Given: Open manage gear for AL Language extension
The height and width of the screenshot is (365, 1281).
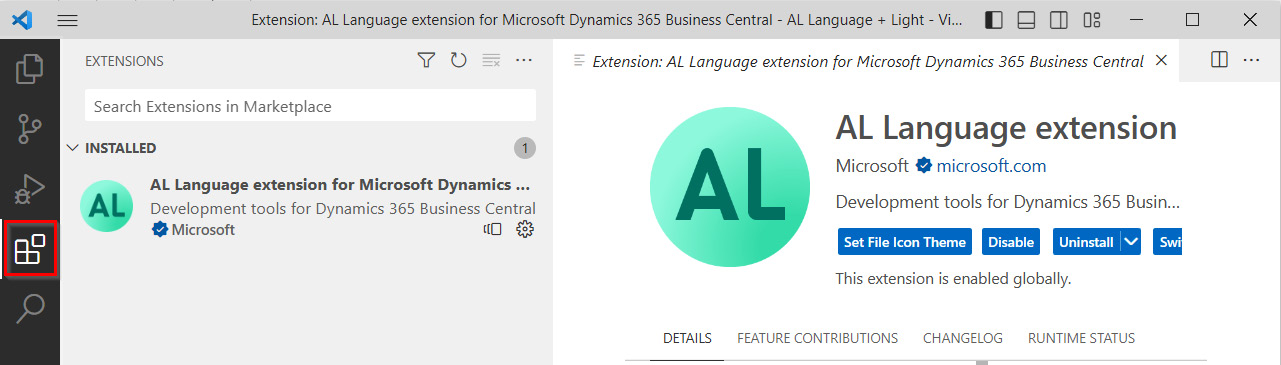Looking at the screenshot, I should click(x=525, y=230).
